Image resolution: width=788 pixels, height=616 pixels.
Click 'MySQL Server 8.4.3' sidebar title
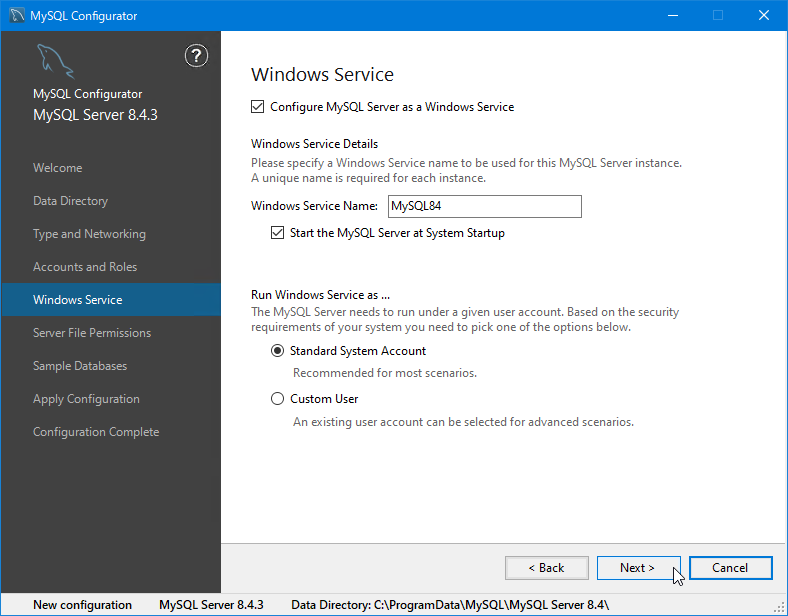(95, 115)
